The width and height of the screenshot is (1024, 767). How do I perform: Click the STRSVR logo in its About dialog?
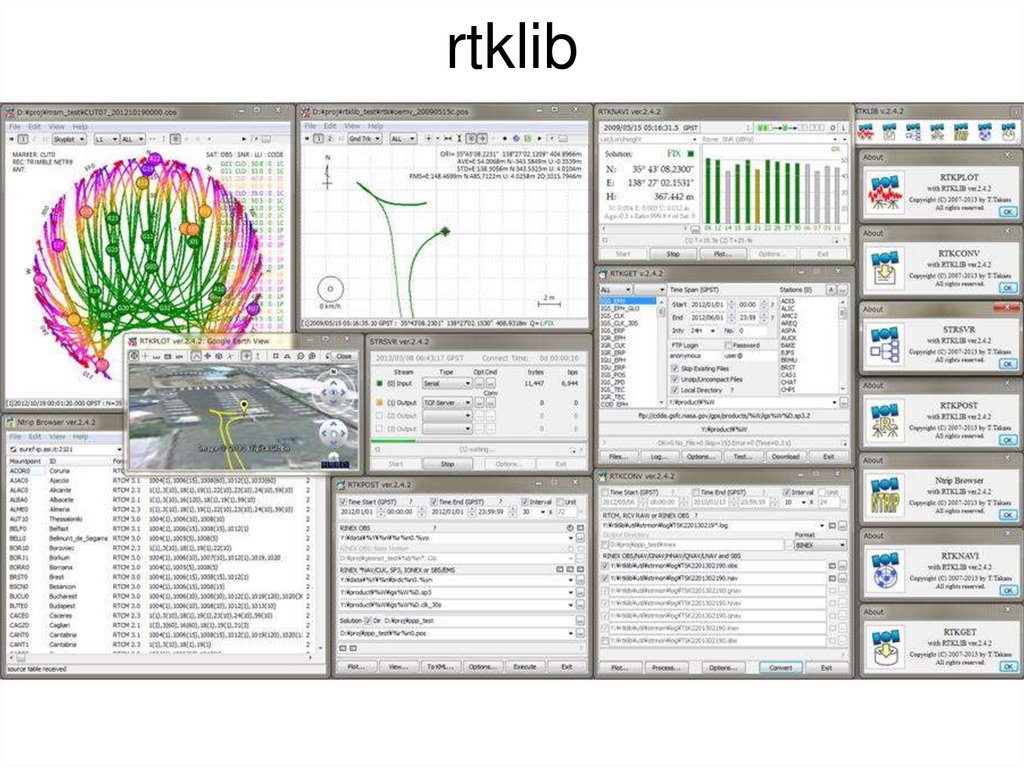point(886,344)
